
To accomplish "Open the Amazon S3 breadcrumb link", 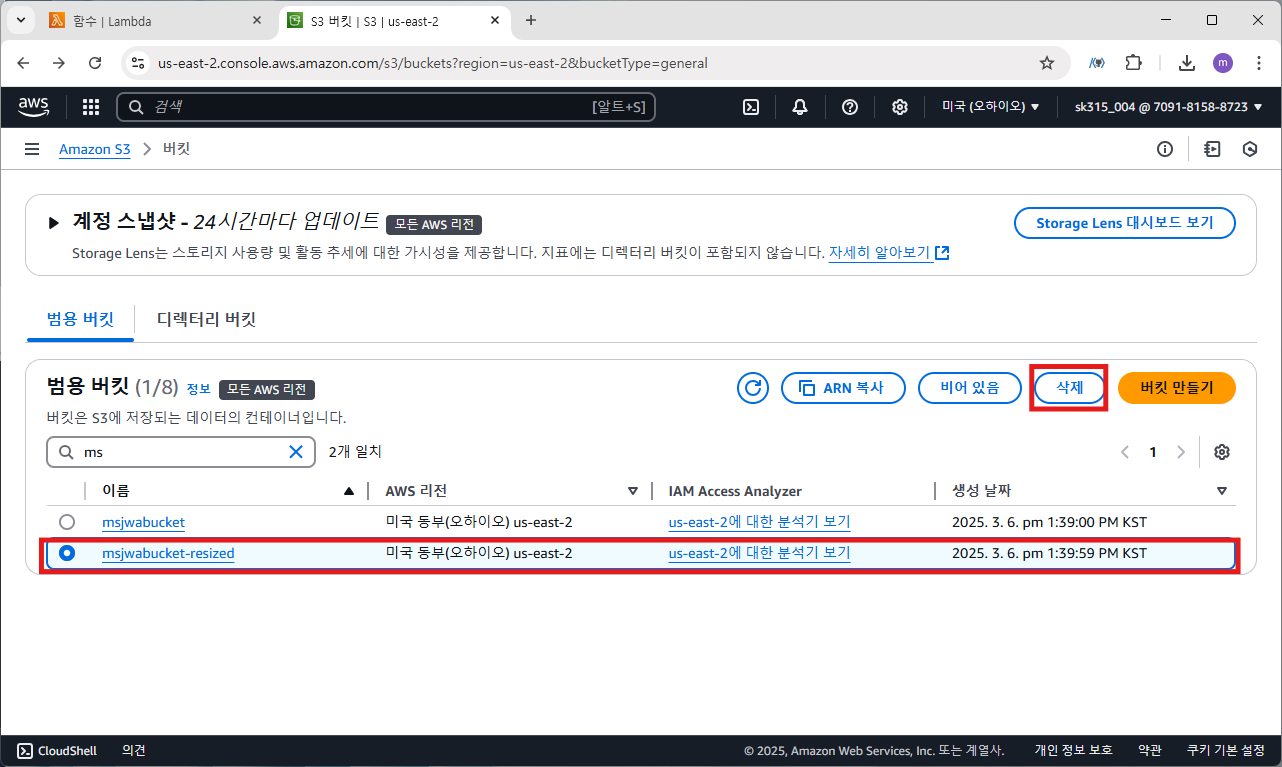I will click(x=95, y=149).
